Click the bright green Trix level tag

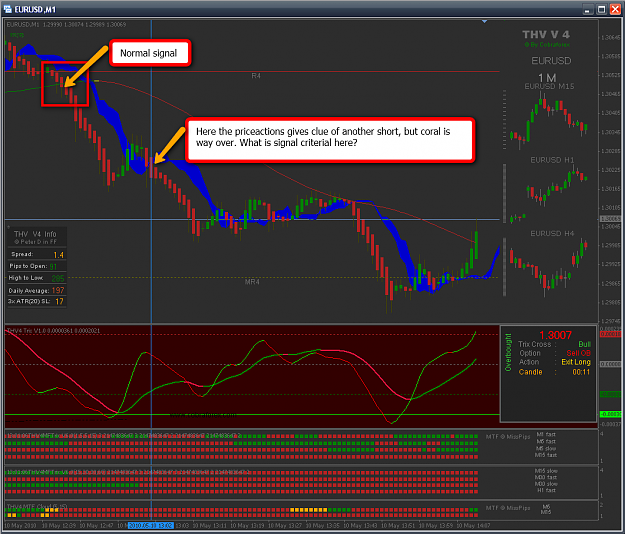pos(610,414)
